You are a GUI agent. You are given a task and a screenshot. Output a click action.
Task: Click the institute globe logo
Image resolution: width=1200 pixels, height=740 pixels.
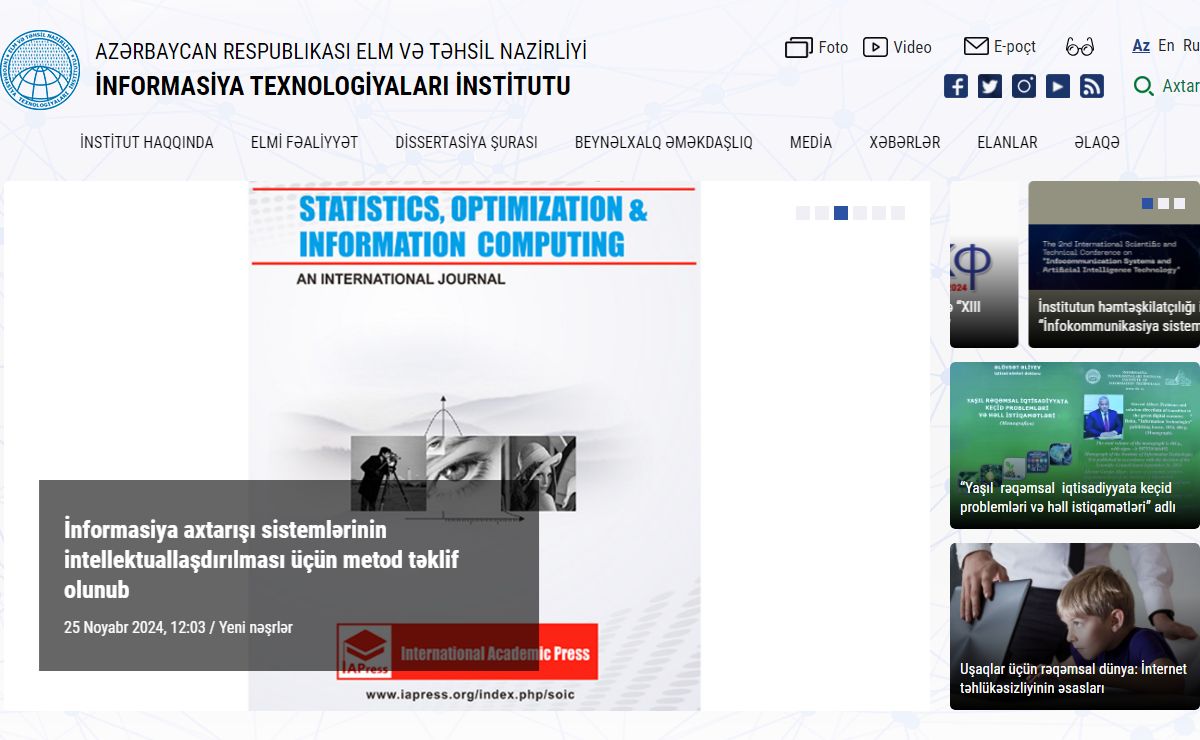pyautogui.click(x=38, y=70)
